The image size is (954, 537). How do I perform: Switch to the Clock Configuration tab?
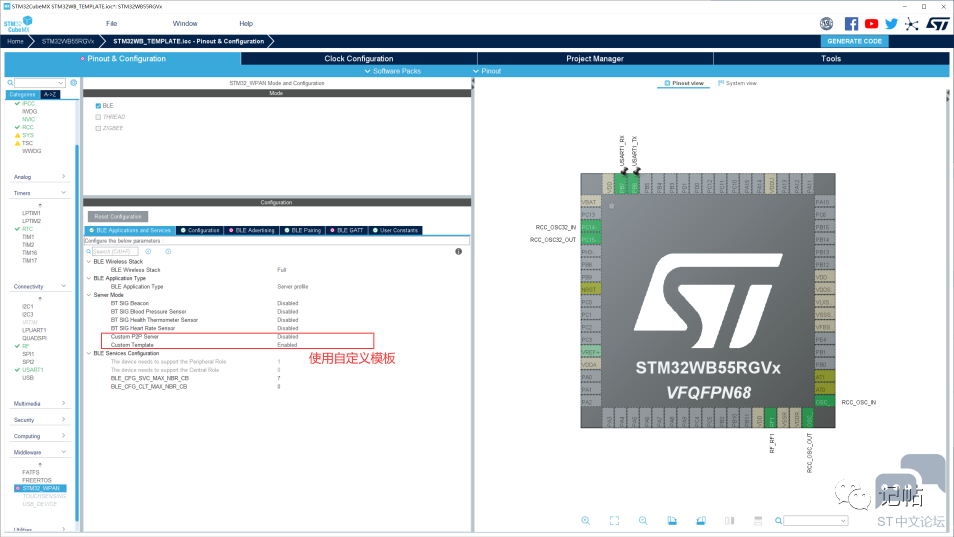click(x=359, y=59)
